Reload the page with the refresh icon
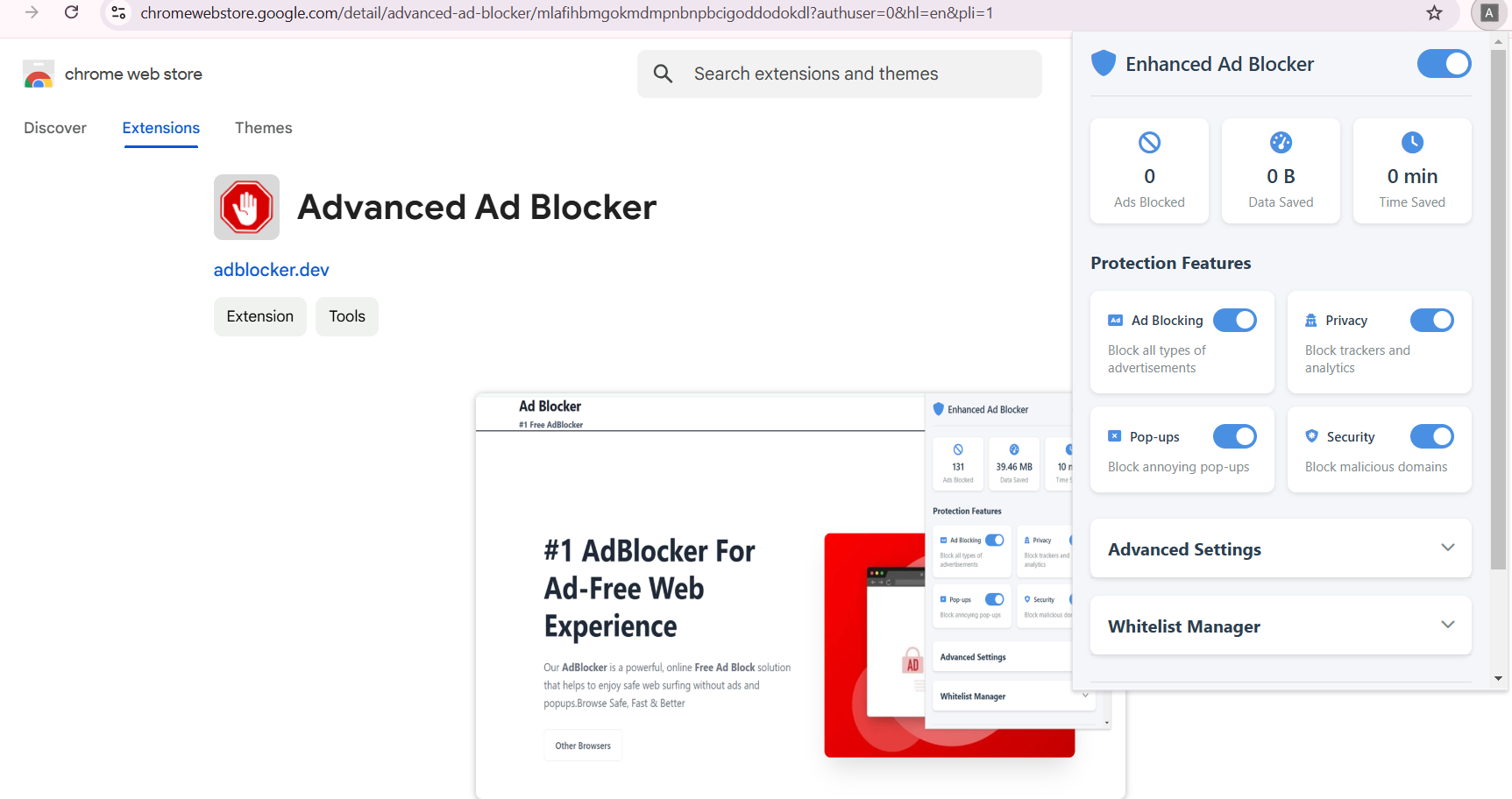This screenshot has width=1512, height=799. click(x=72, y=12)
